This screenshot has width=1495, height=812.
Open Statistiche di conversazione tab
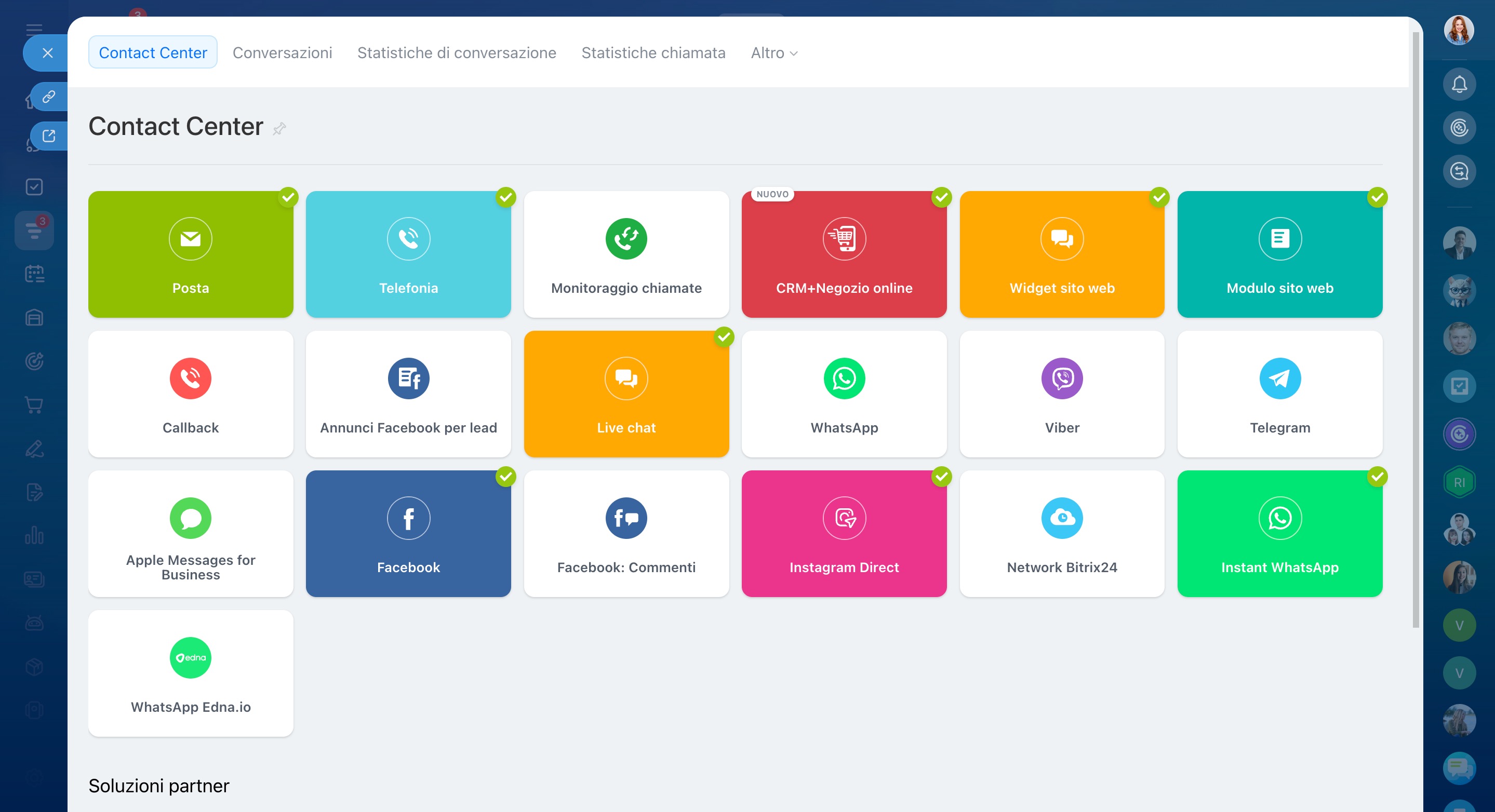point(456,53)
